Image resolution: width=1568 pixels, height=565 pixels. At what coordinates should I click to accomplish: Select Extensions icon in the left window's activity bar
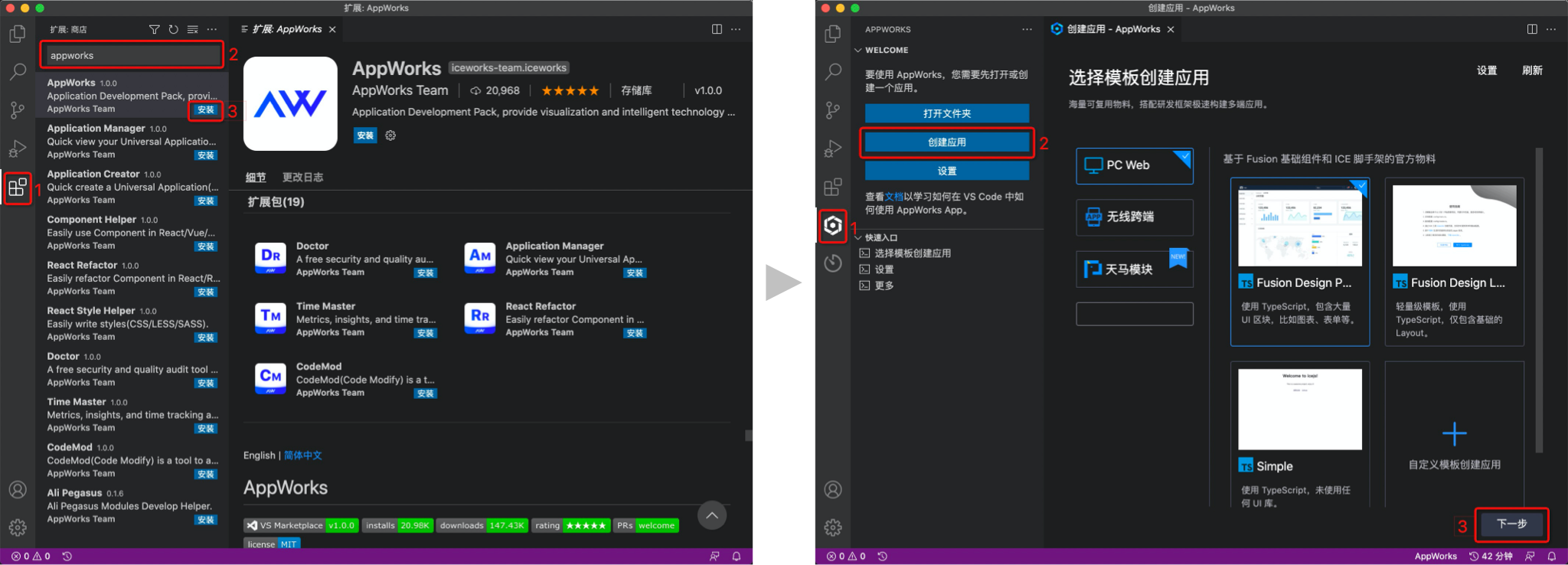(x=18, y=188)
